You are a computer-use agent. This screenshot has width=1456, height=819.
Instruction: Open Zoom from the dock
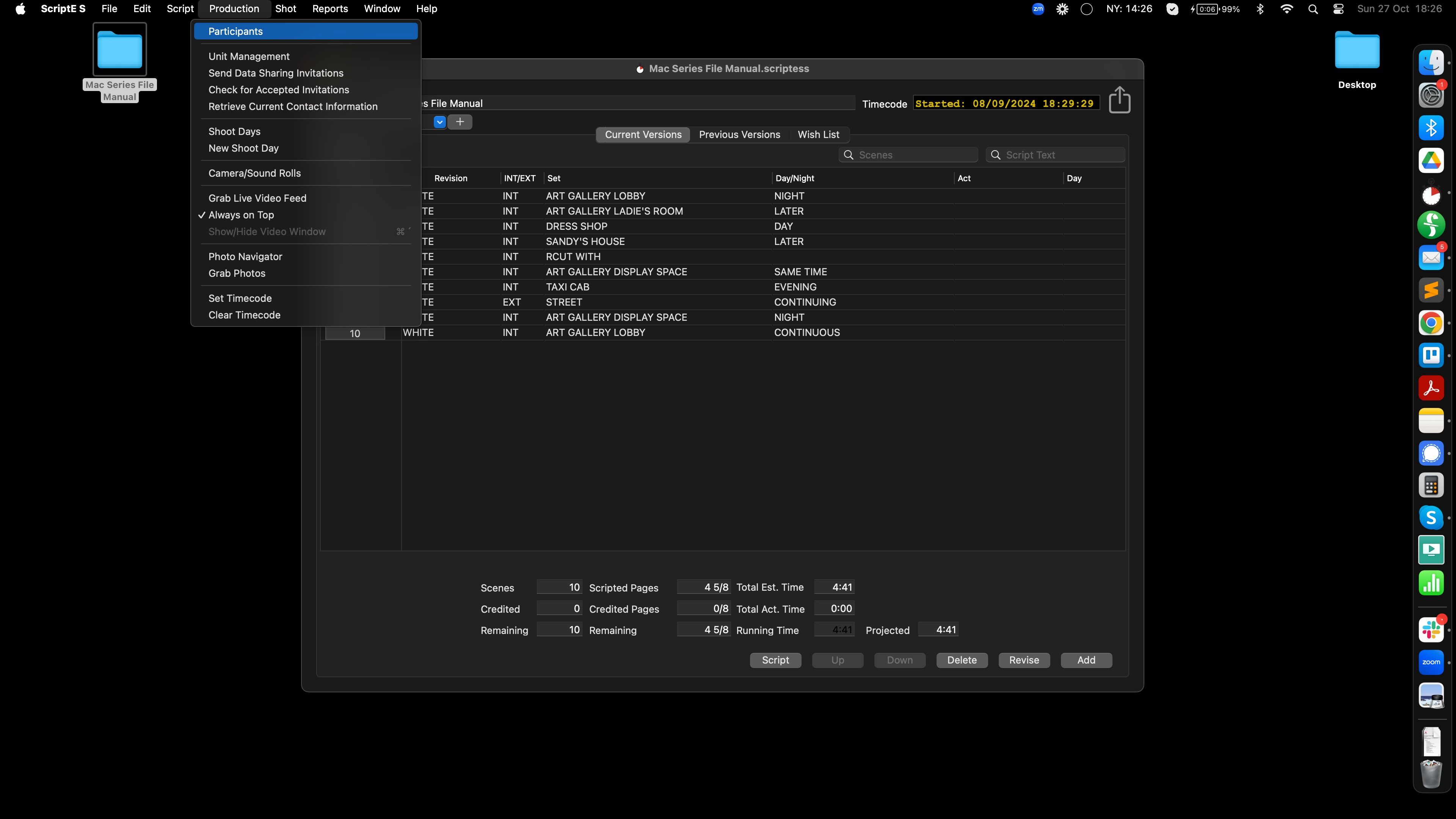(1431, 662)
